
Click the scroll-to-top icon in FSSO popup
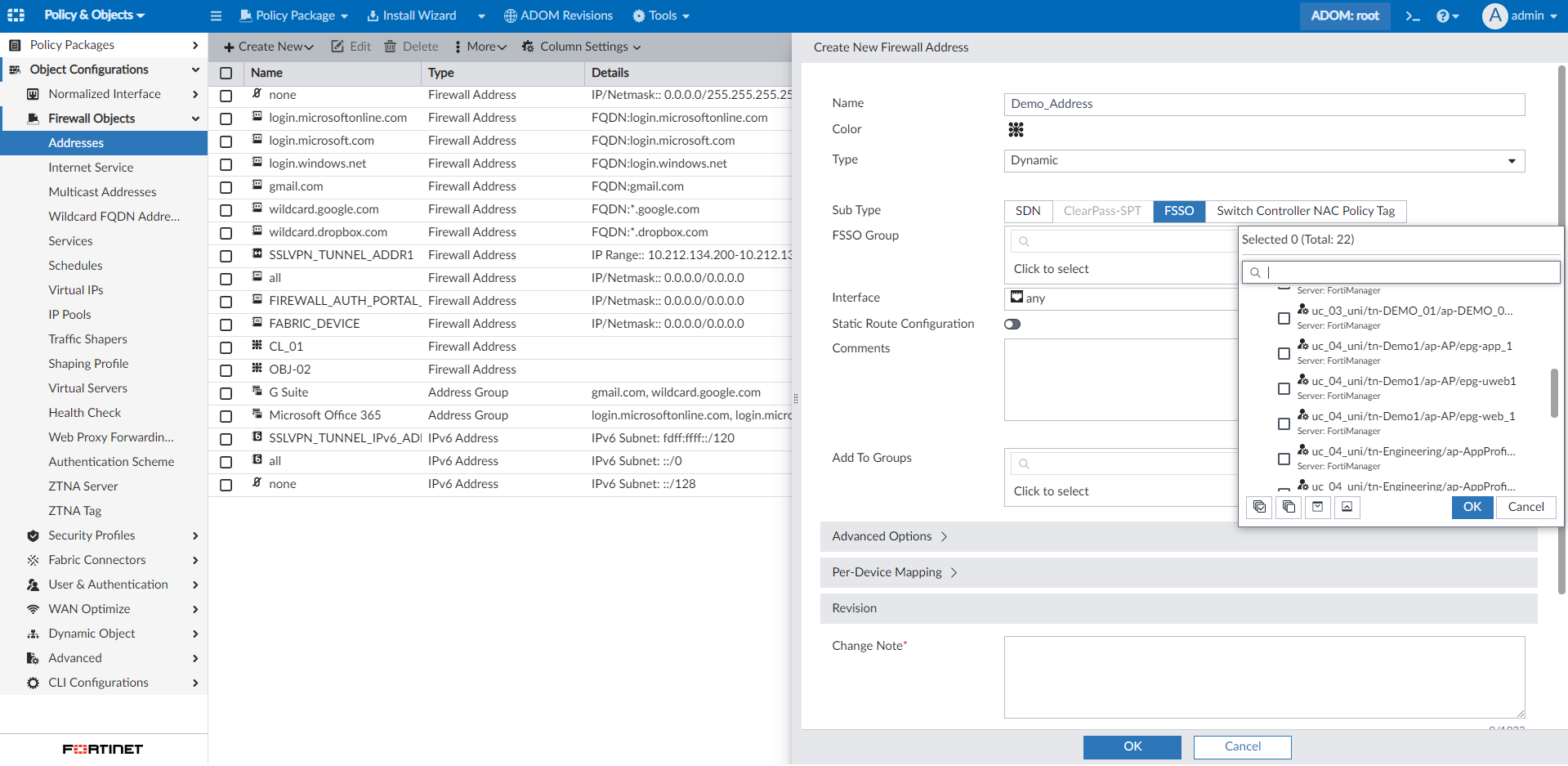tap(1347, 507)
